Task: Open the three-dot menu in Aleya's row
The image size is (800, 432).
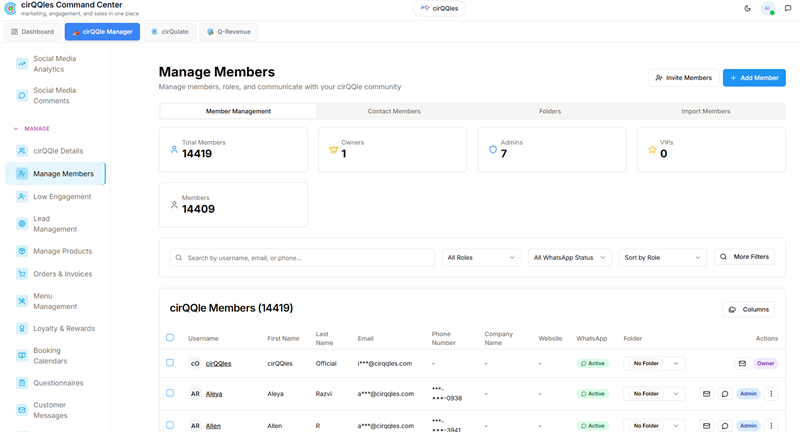Action: point(771,394)
